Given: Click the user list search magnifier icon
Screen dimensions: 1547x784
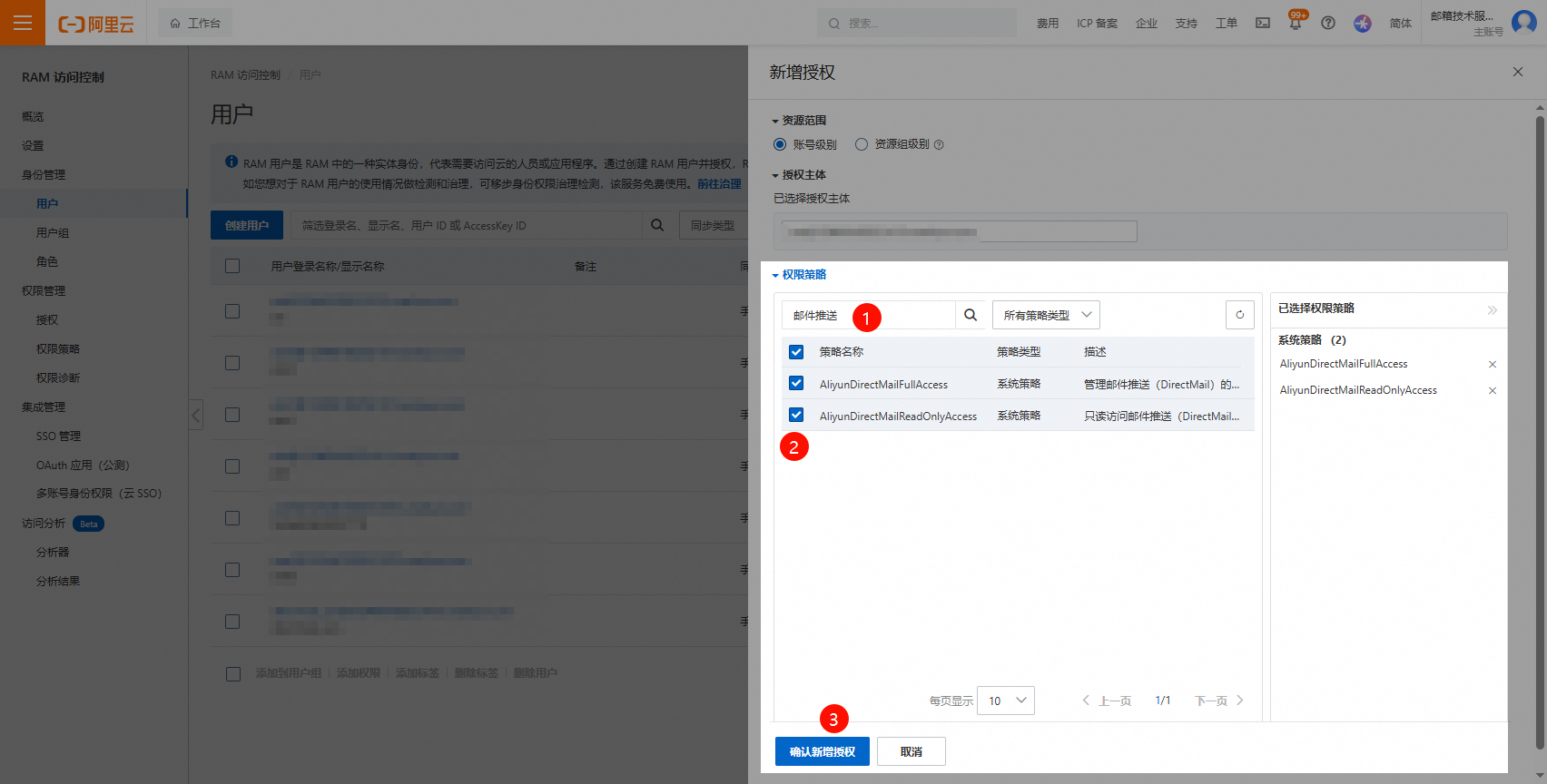Looking at the screenshot, I should [657, 225].
